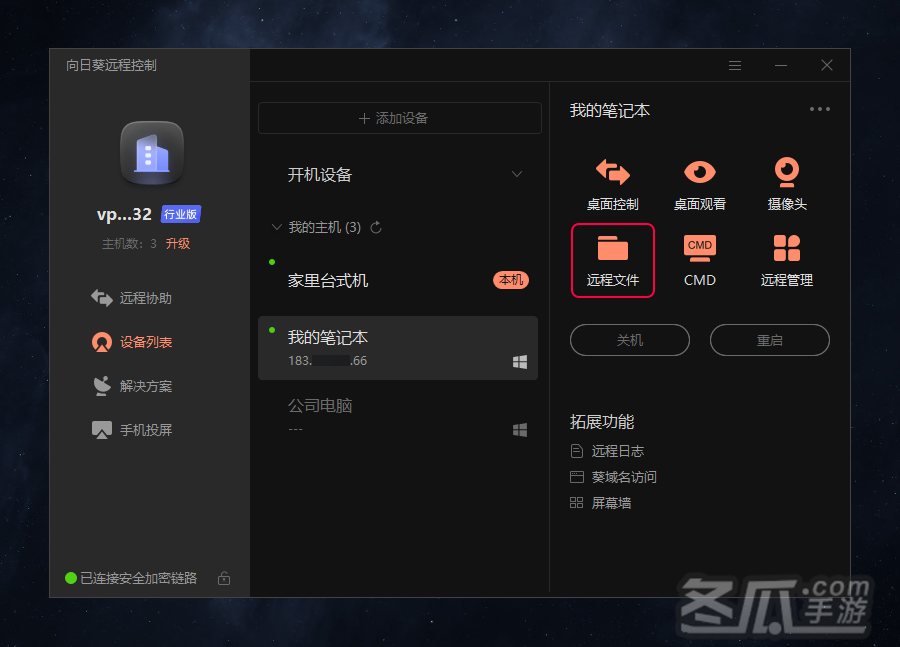Select the 公司电脑 device
Viewport: 900px width, 647px height.
coord(398,416)
